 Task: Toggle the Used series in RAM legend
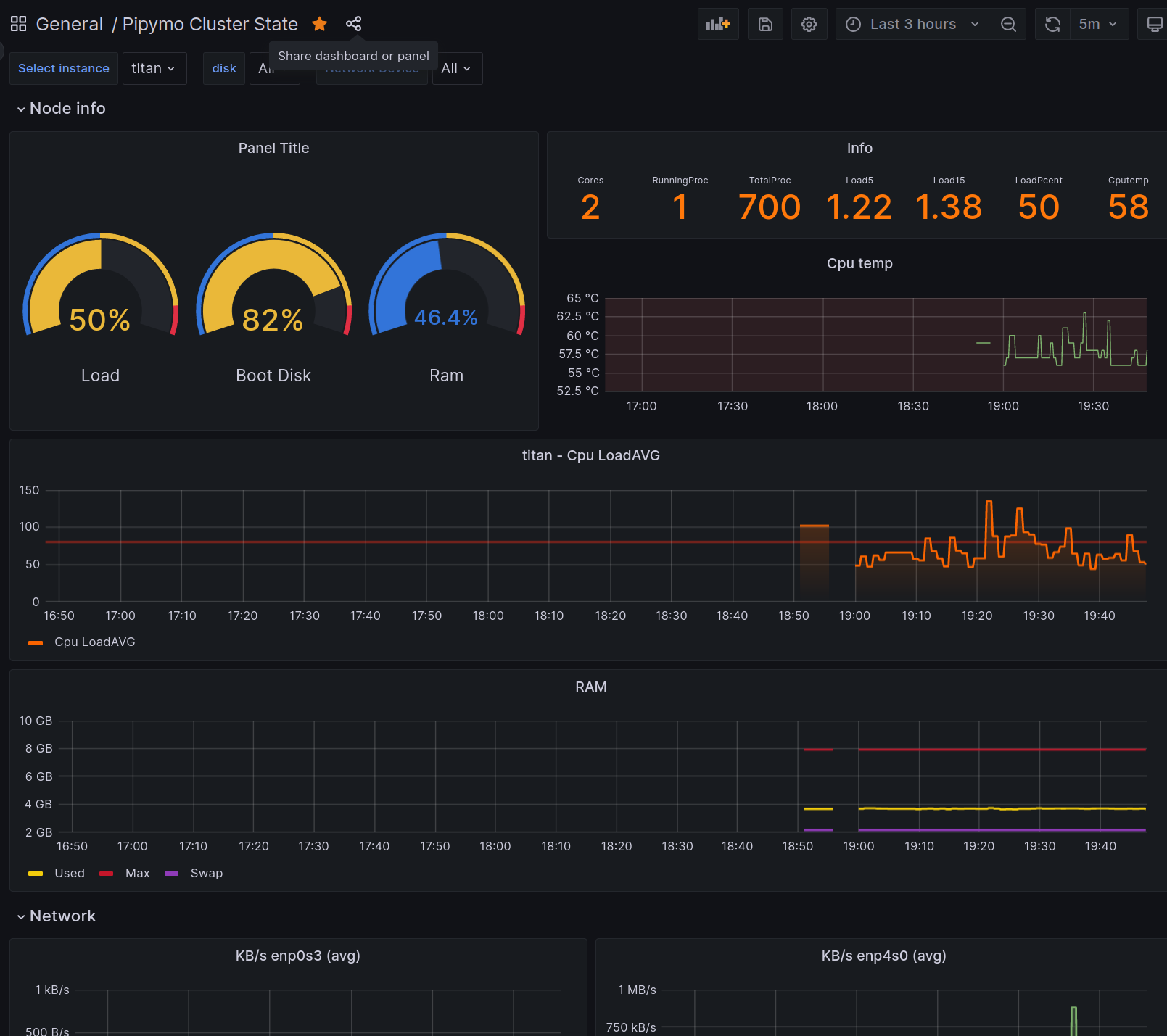tap(70, 873)
